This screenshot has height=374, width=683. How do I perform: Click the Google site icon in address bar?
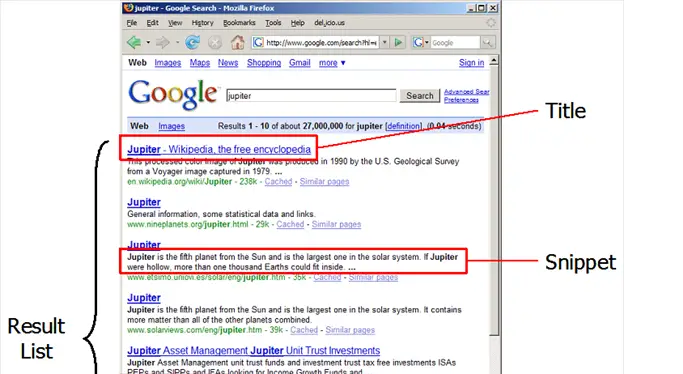(x=258, y=42)
